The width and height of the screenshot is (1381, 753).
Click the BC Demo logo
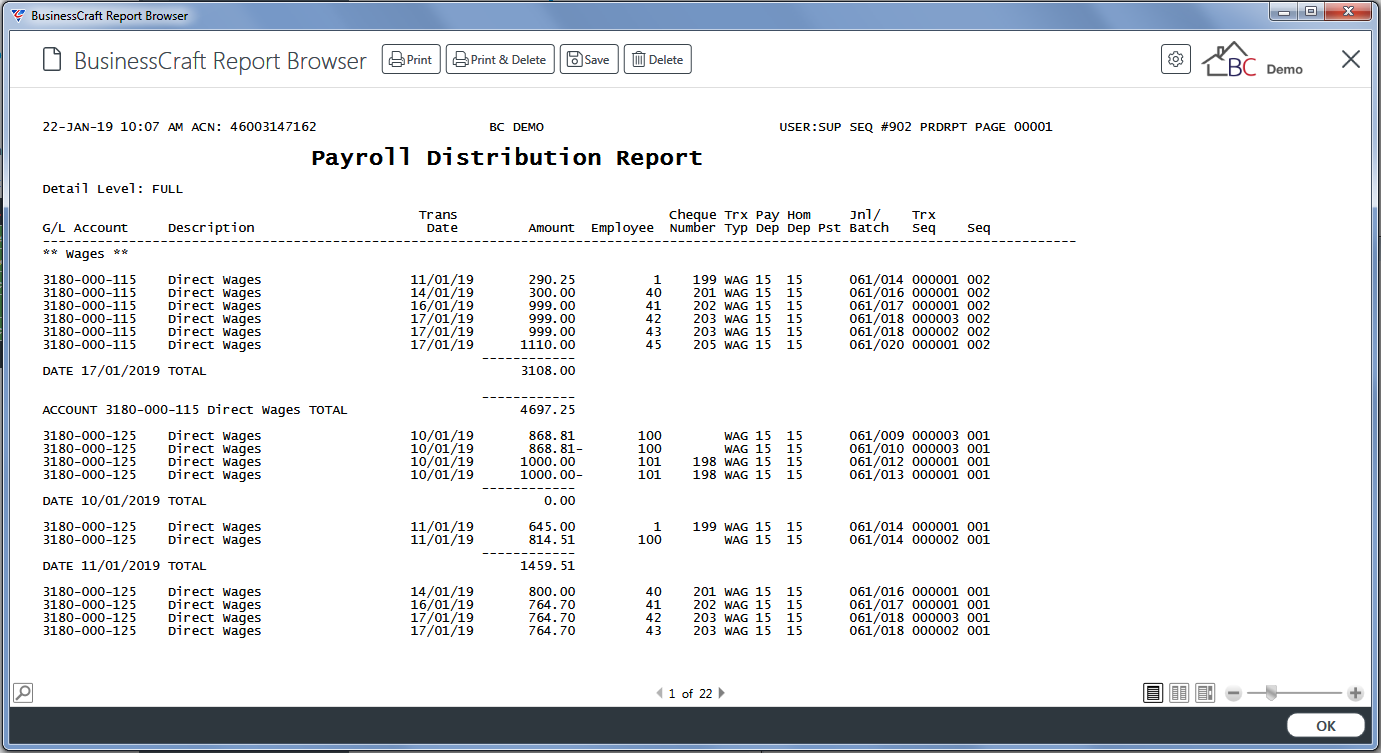(x=1252, y=60)
